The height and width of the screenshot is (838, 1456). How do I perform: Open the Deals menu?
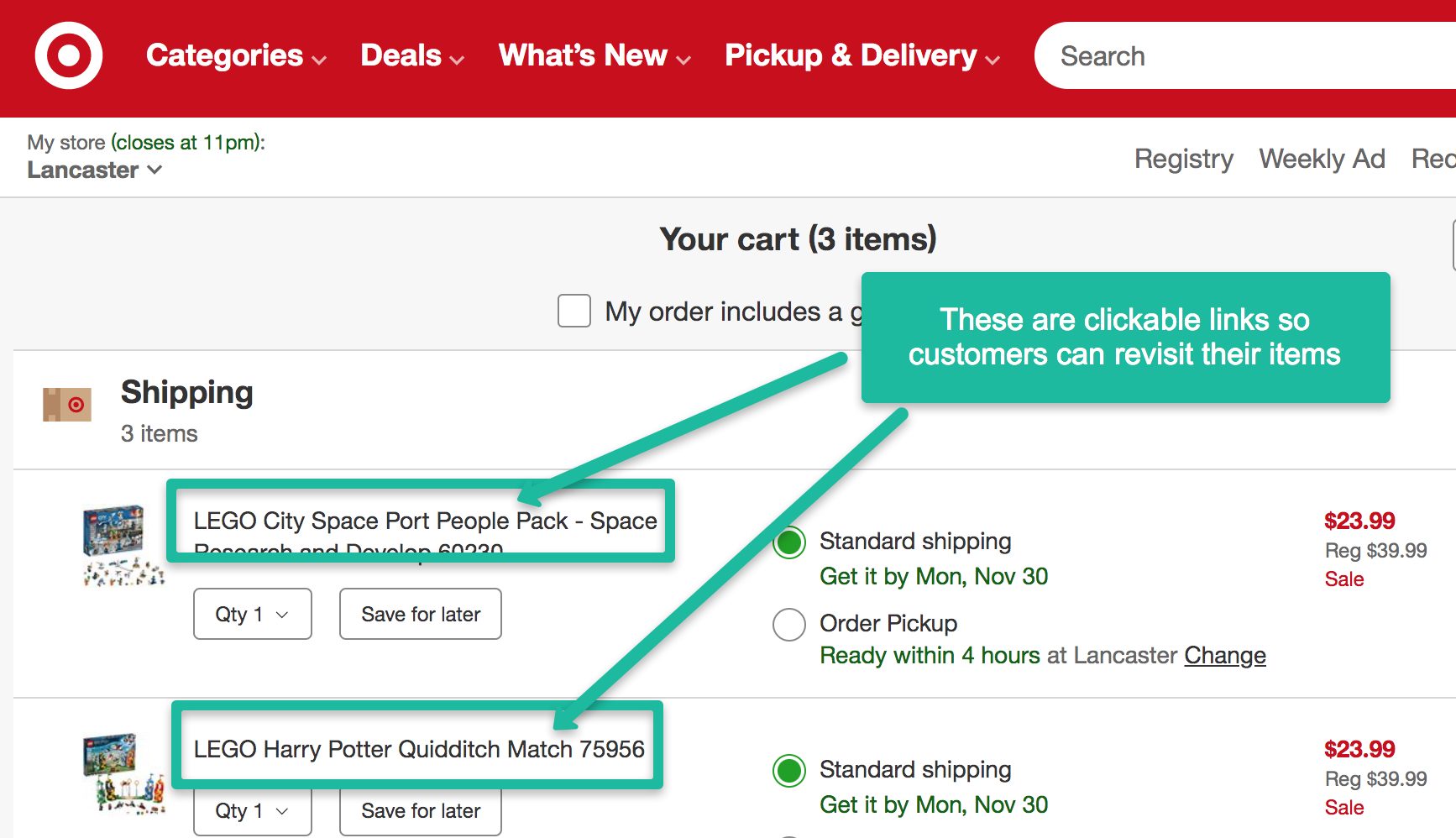(x=411, y=55)
